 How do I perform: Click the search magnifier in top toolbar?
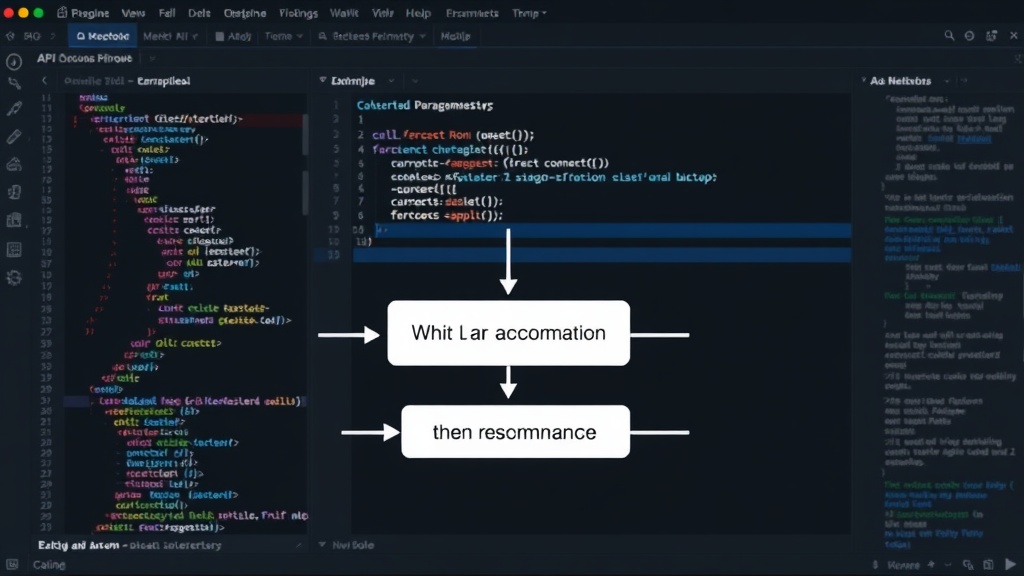(949, 36)
